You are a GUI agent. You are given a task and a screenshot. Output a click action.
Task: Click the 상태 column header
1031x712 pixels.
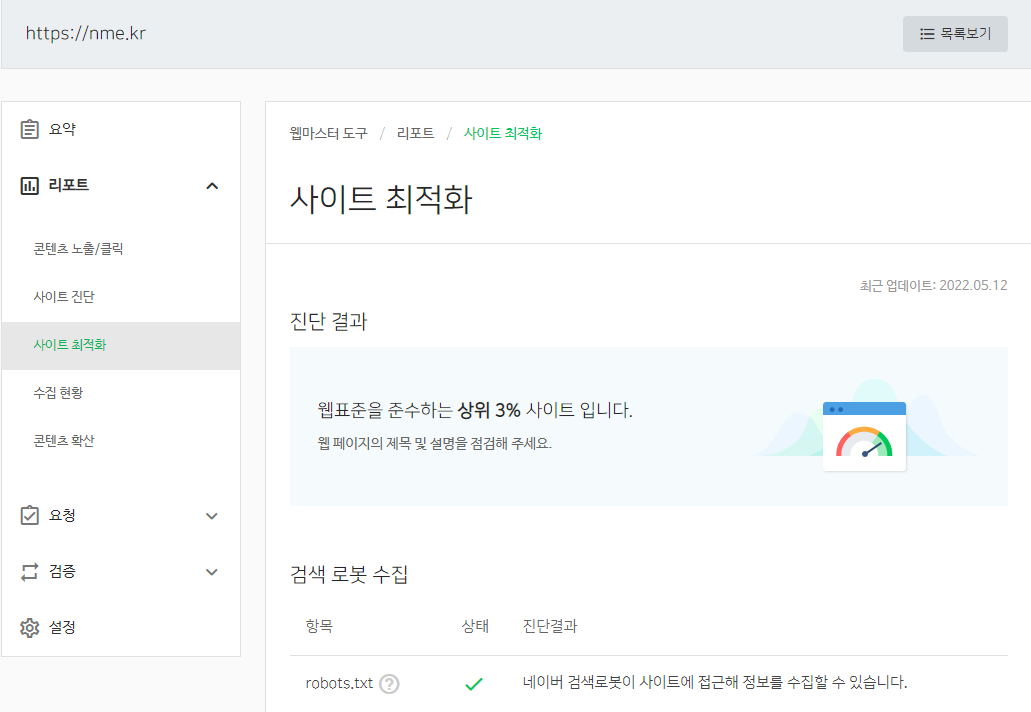(475, 626)
